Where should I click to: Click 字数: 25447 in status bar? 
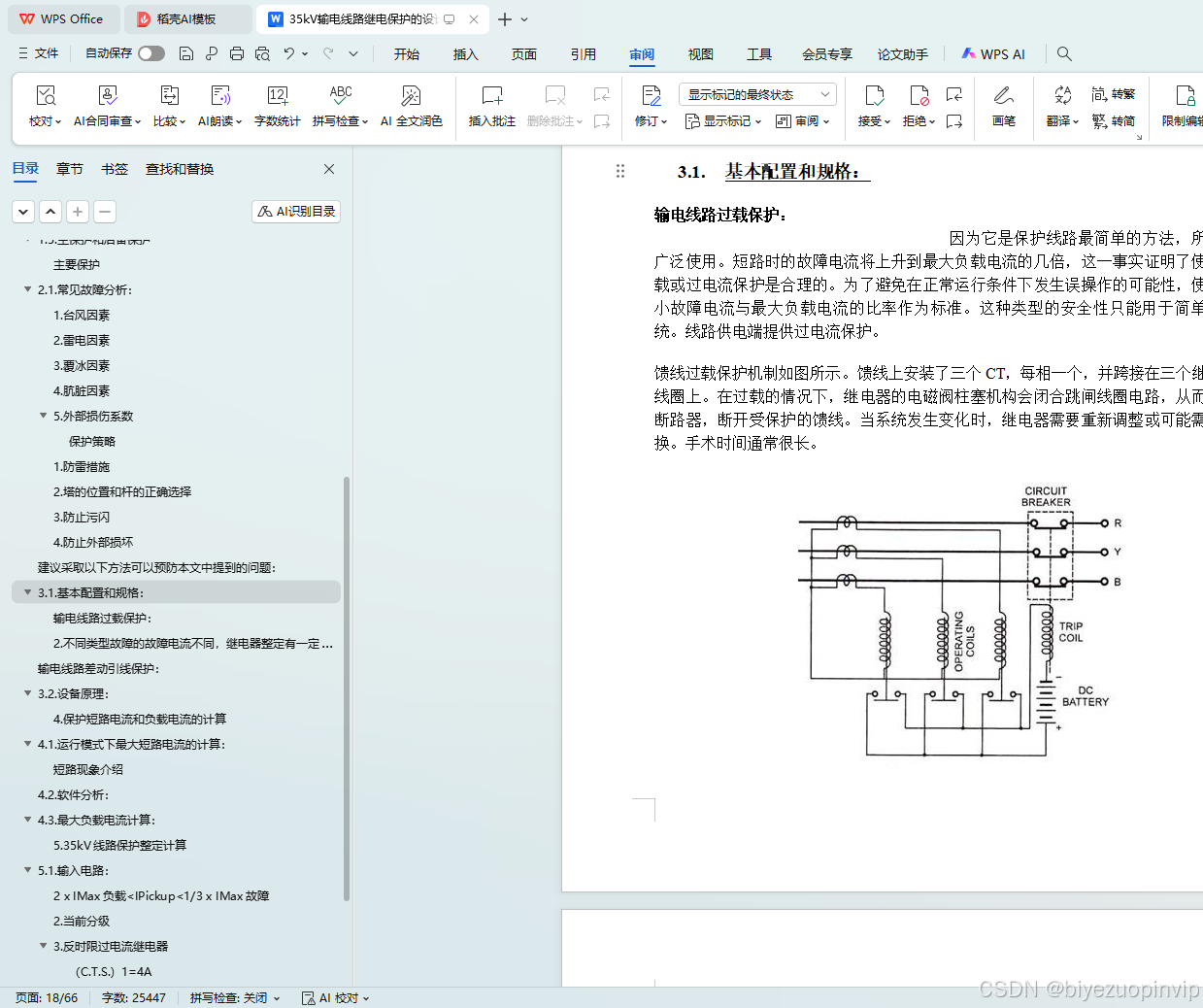click(x=134, y=997)
